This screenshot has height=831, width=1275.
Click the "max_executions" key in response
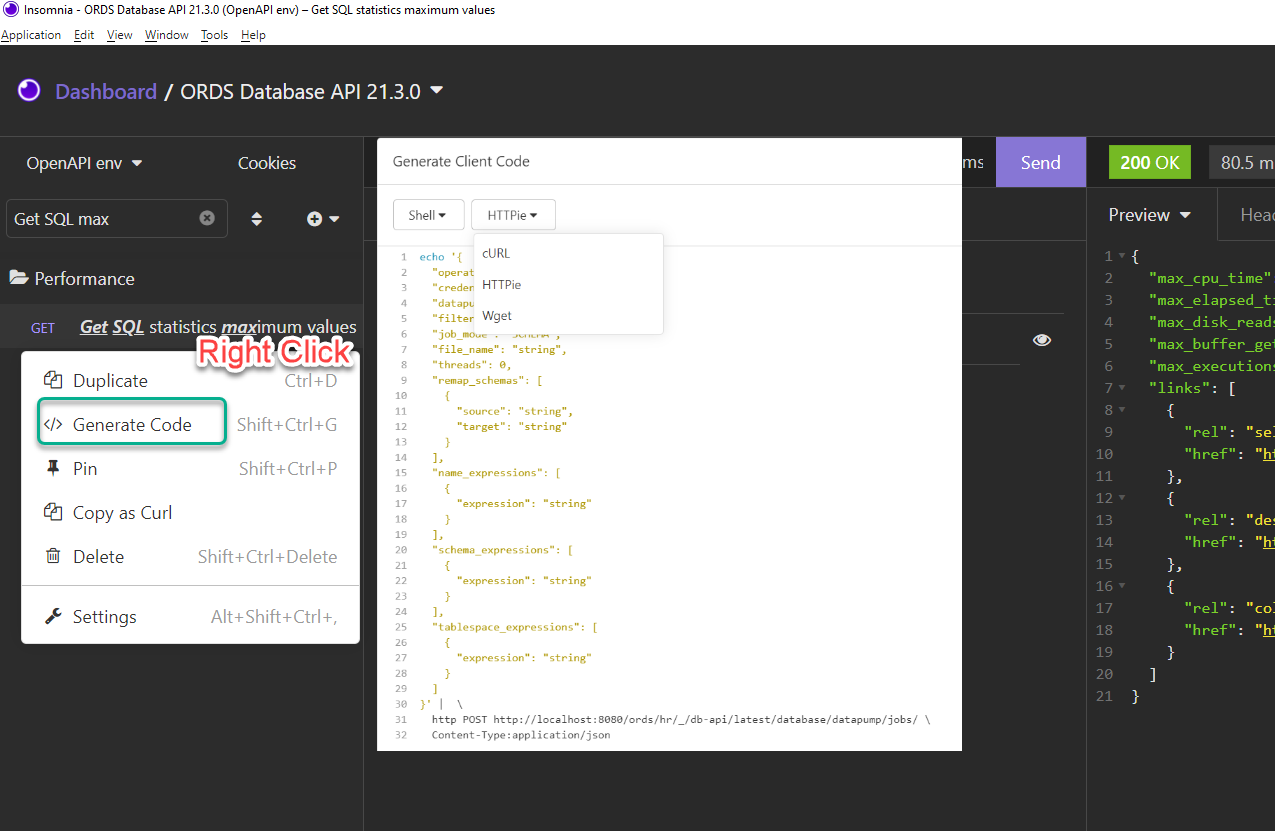1211,366
